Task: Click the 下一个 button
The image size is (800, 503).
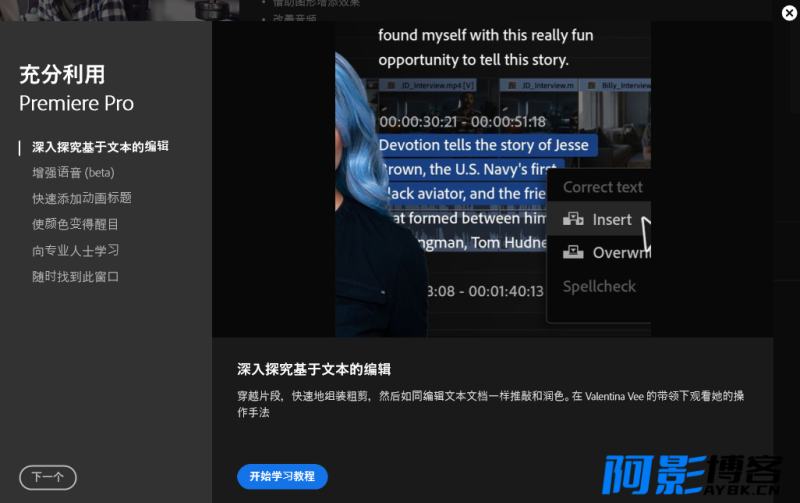Action: [x=48, y=477]
